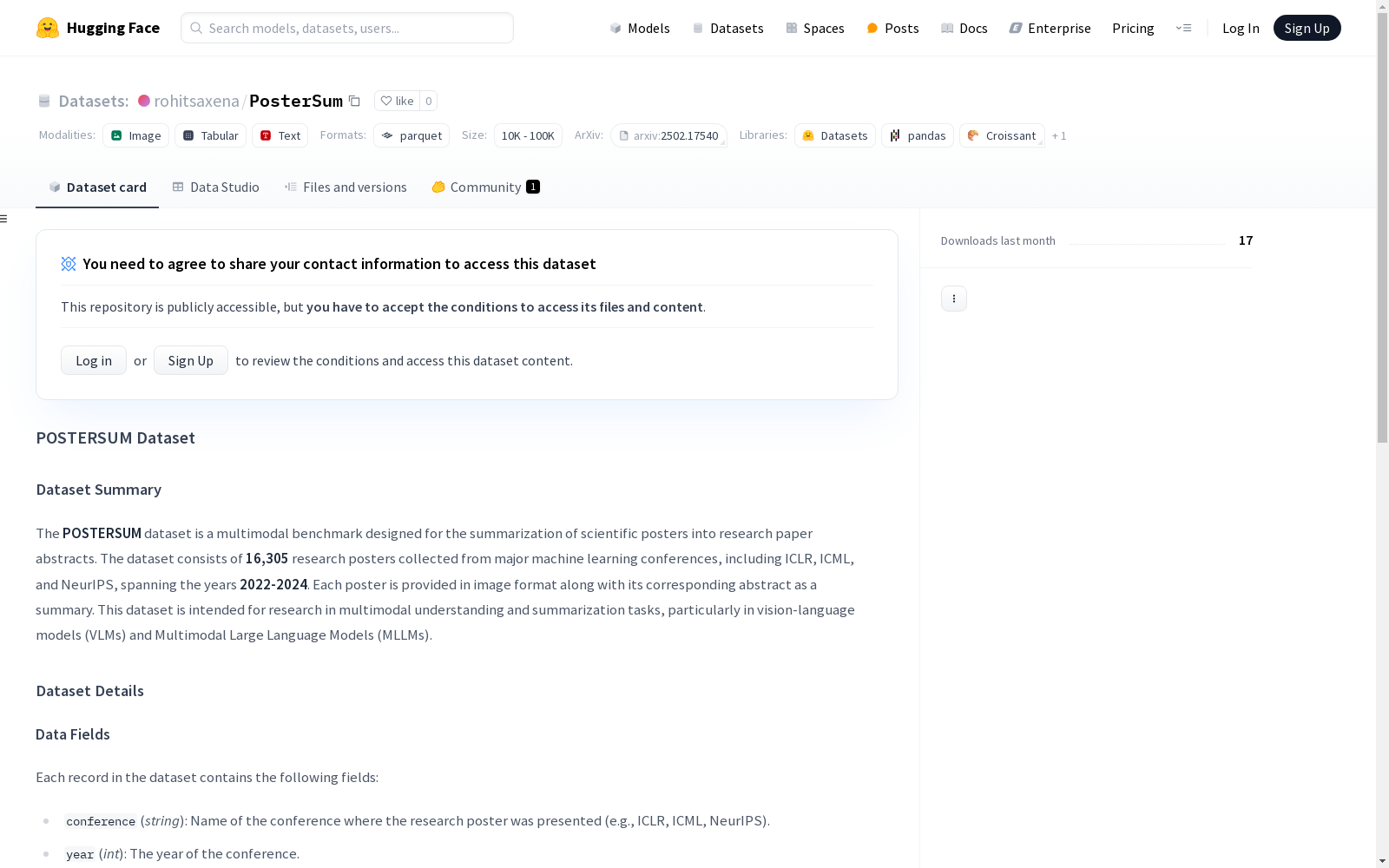Open Models in the top navigation

[x=640, y=28]
